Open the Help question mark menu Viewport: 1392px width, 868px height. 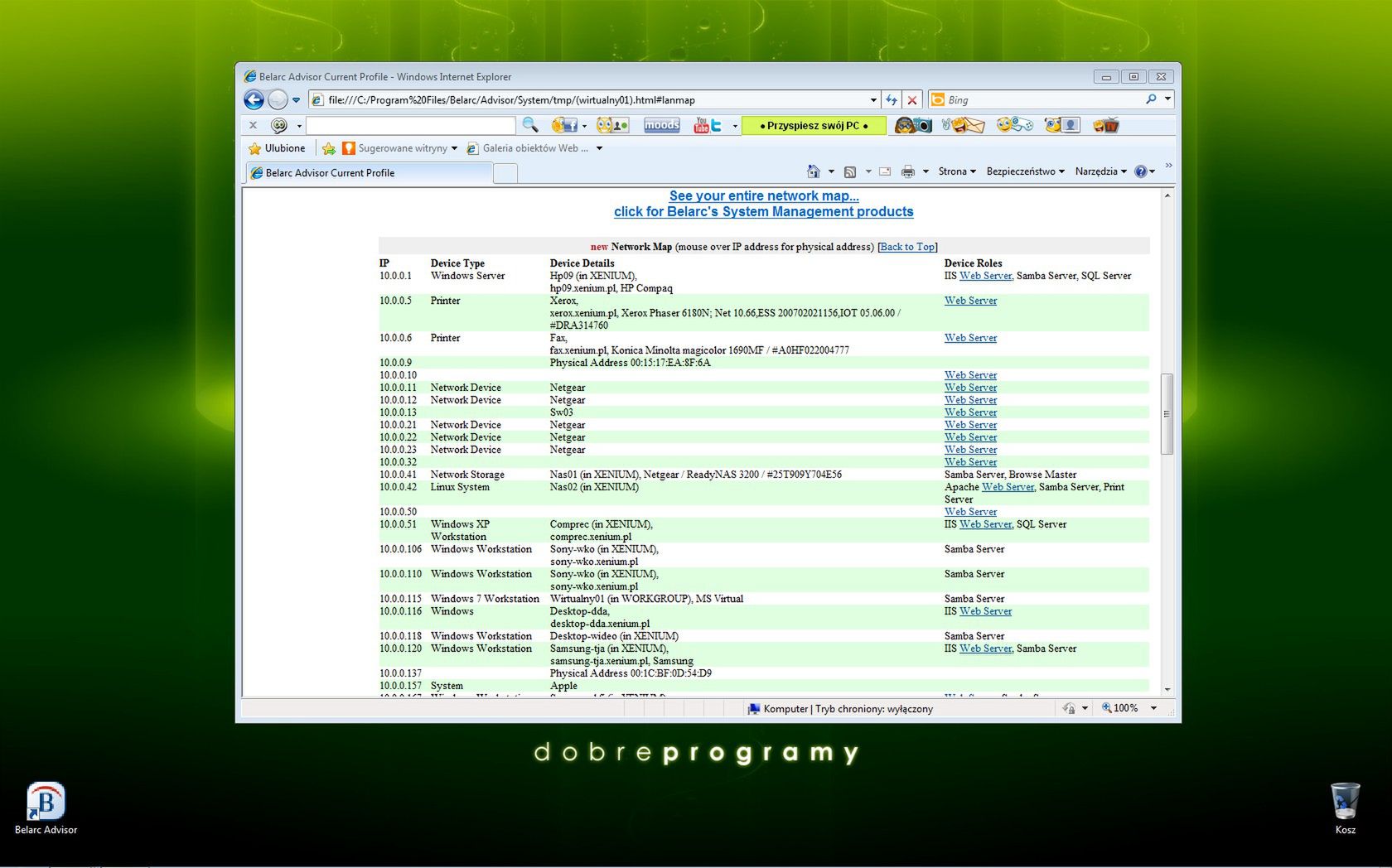(x=1144, y=171)
